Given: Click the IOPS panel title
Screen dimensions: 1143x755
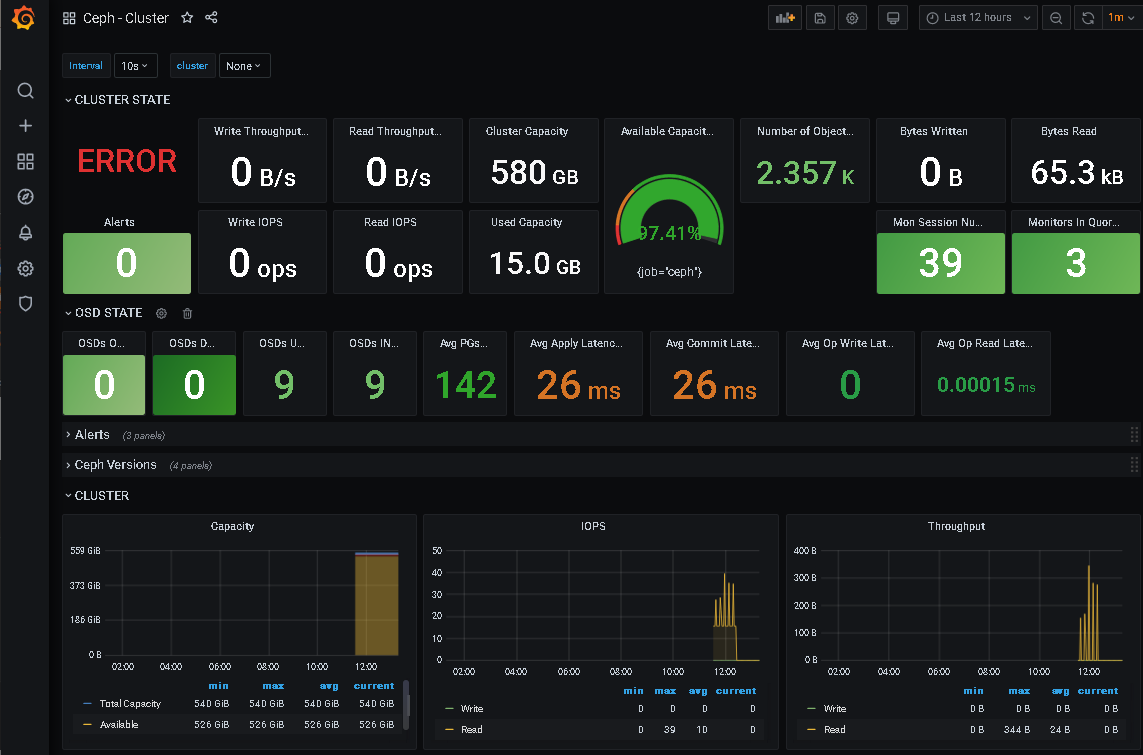Looking at the screenshot, I should pyautogui.click(x=593, y=526).
